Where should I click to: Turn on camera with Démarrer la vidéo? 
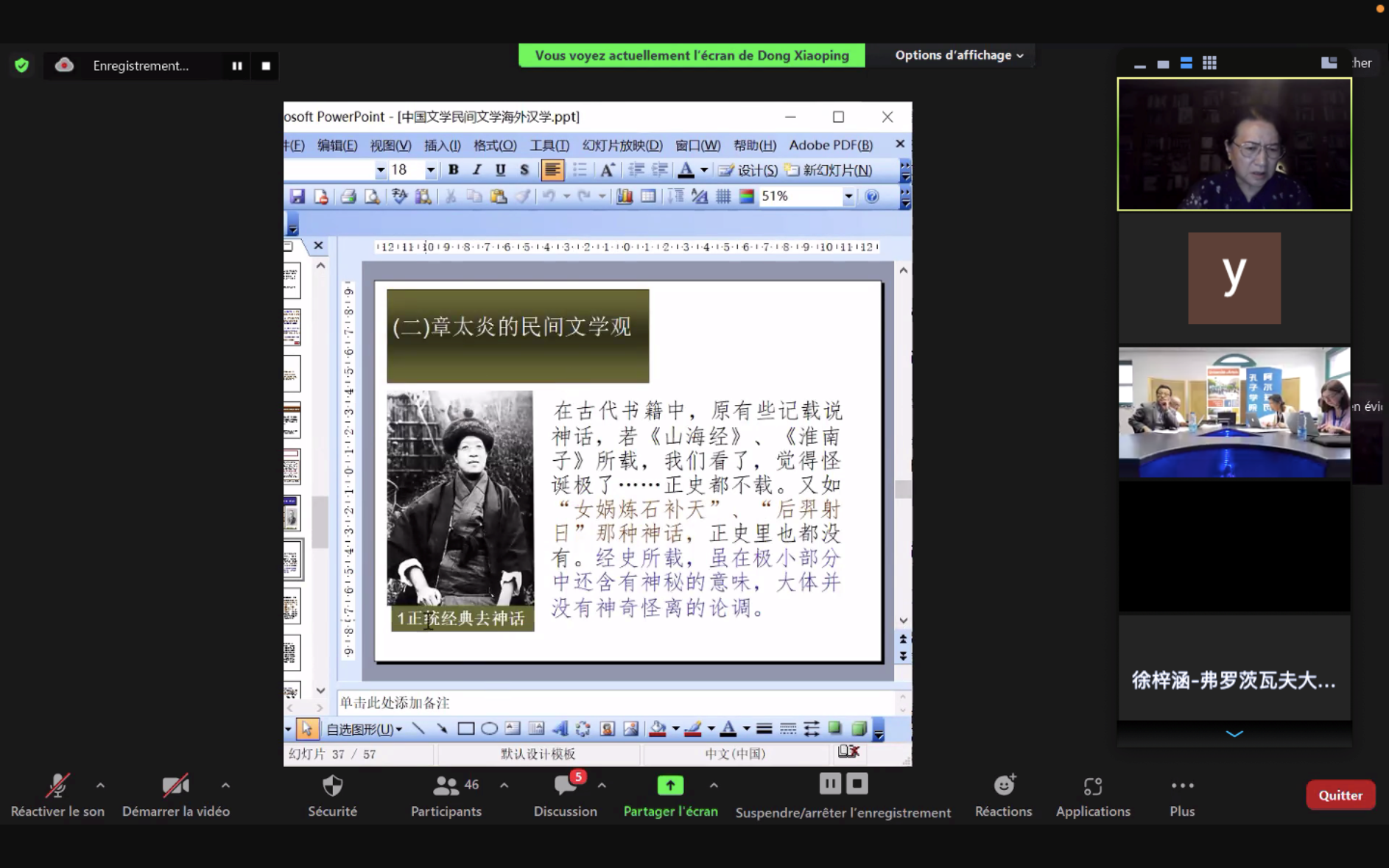tap(175, 786)
